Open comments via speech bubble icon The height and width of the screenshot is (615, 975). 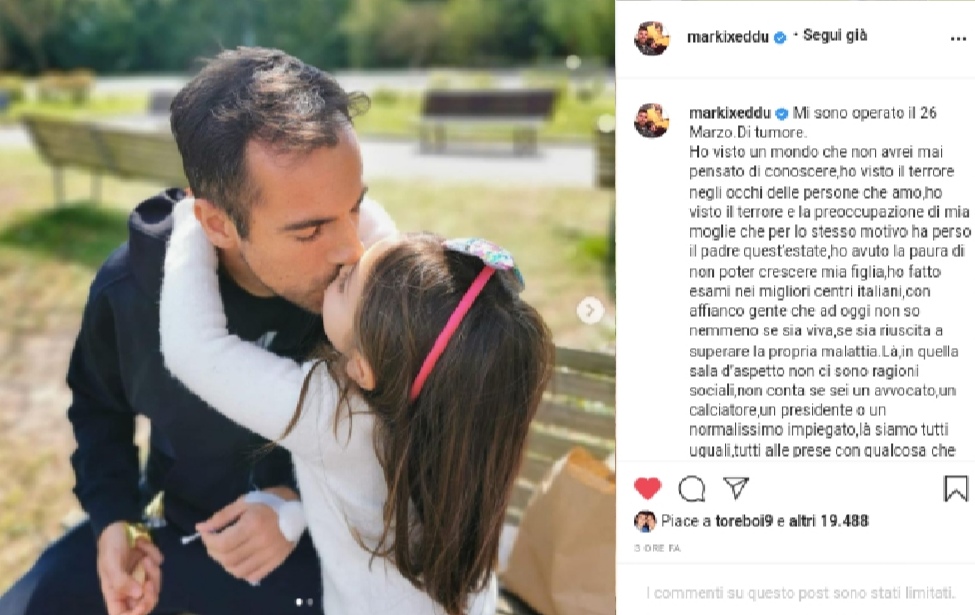click(x=691, y=489)
